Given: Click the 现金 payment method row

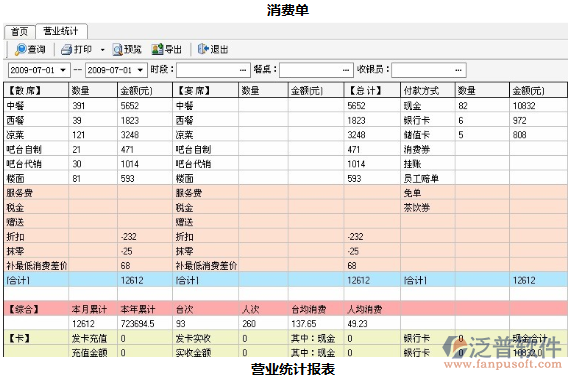Looking at the screenshot, I should [x=484, y=106].
